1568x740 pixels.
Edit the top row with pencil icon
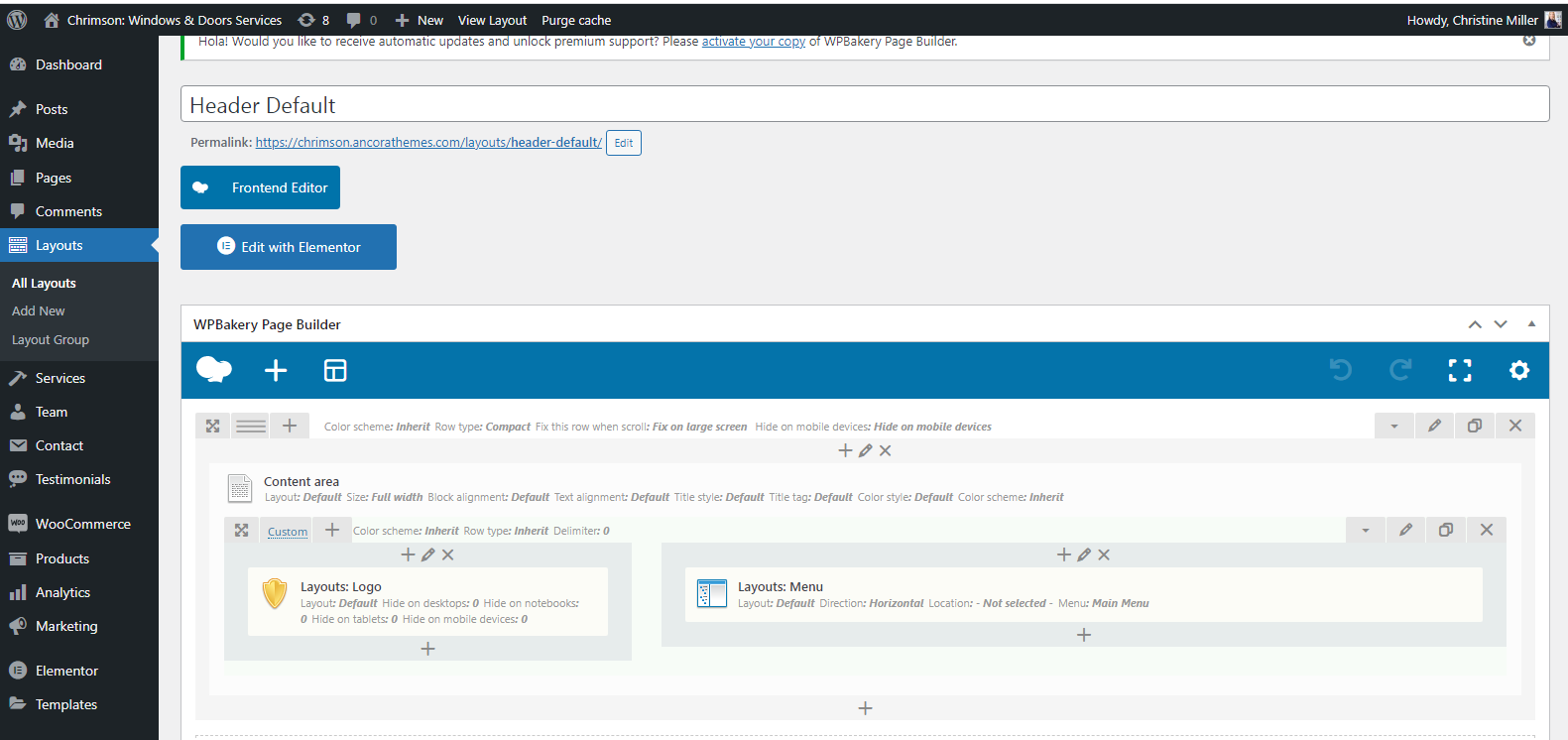coord(1434,426)
